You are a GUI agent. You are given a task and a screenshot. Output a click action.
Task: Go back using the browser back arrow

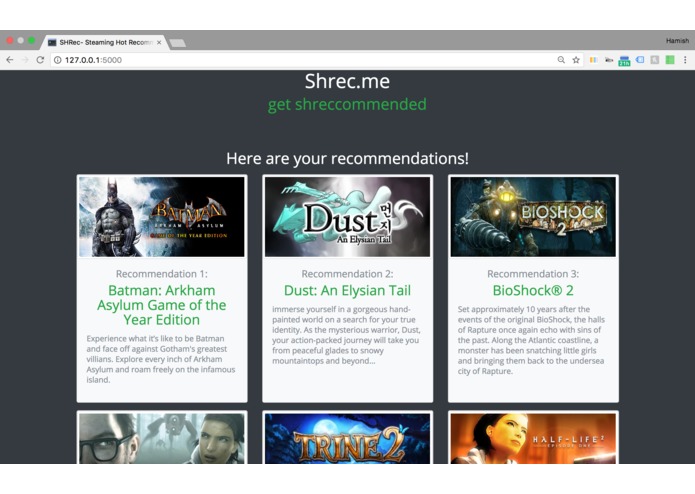point(10,60)
